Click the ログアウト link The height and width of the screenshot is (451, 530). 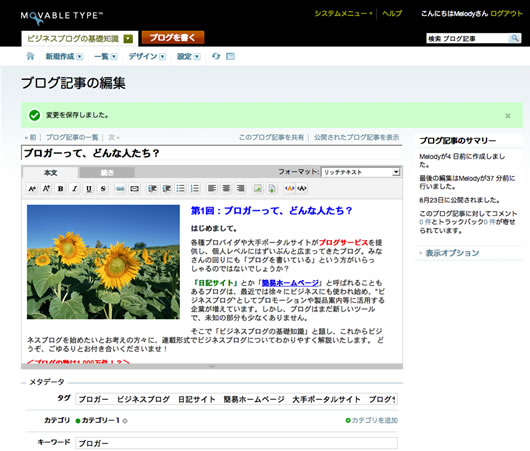coord(506,14)
